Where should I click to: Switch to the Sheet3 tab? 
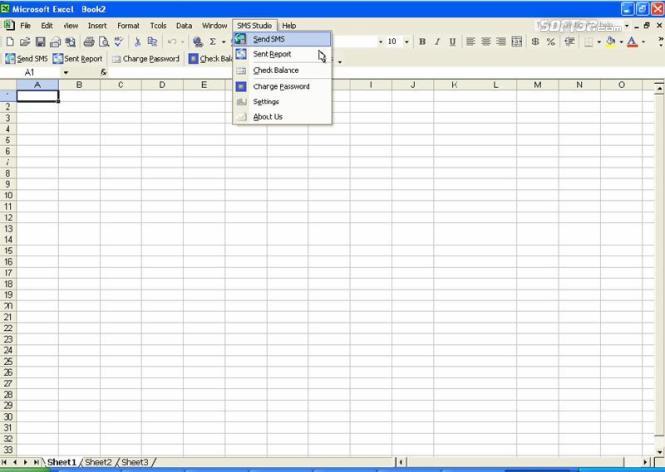point(135,462)
